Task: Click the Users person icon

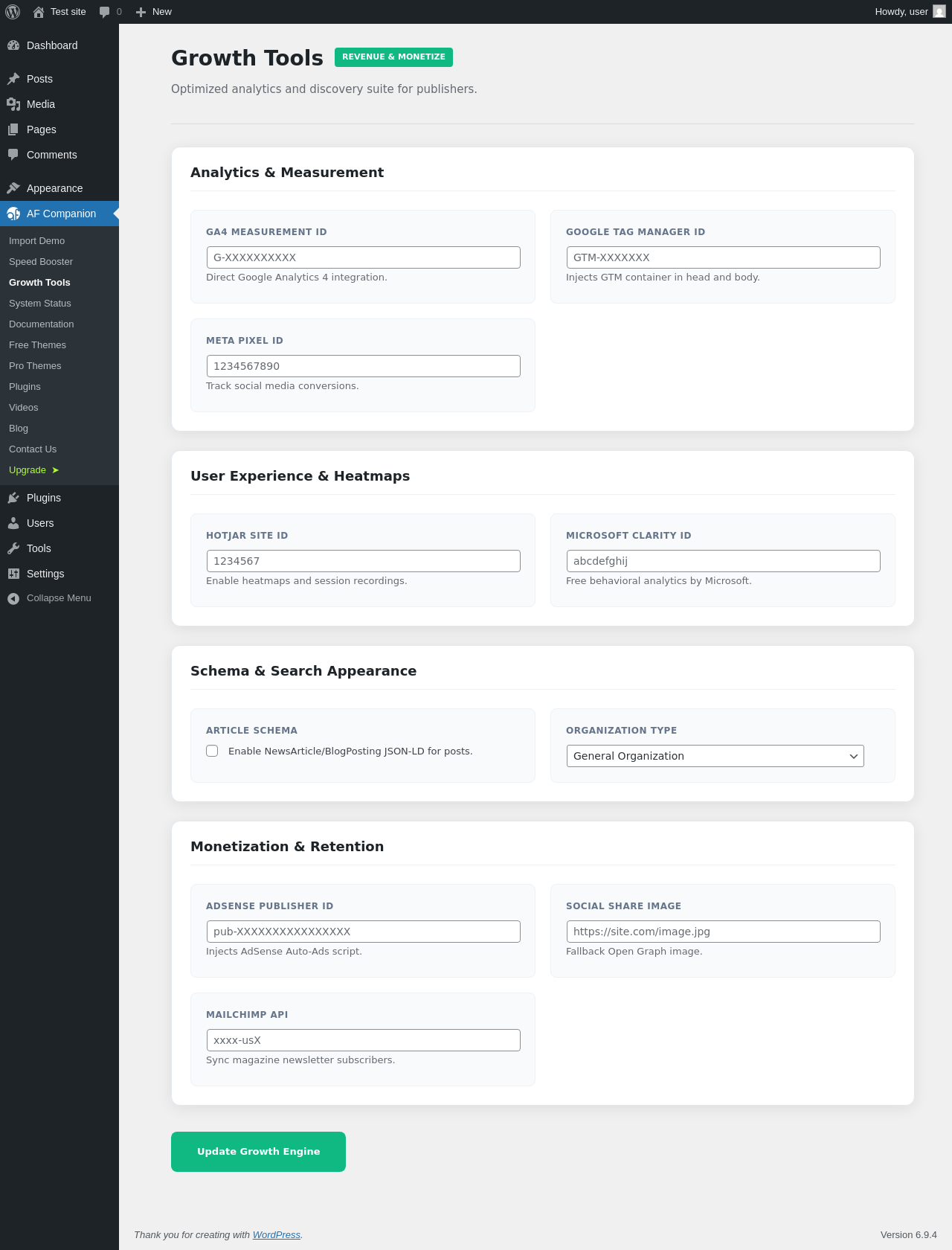Action: click(13, 523)
